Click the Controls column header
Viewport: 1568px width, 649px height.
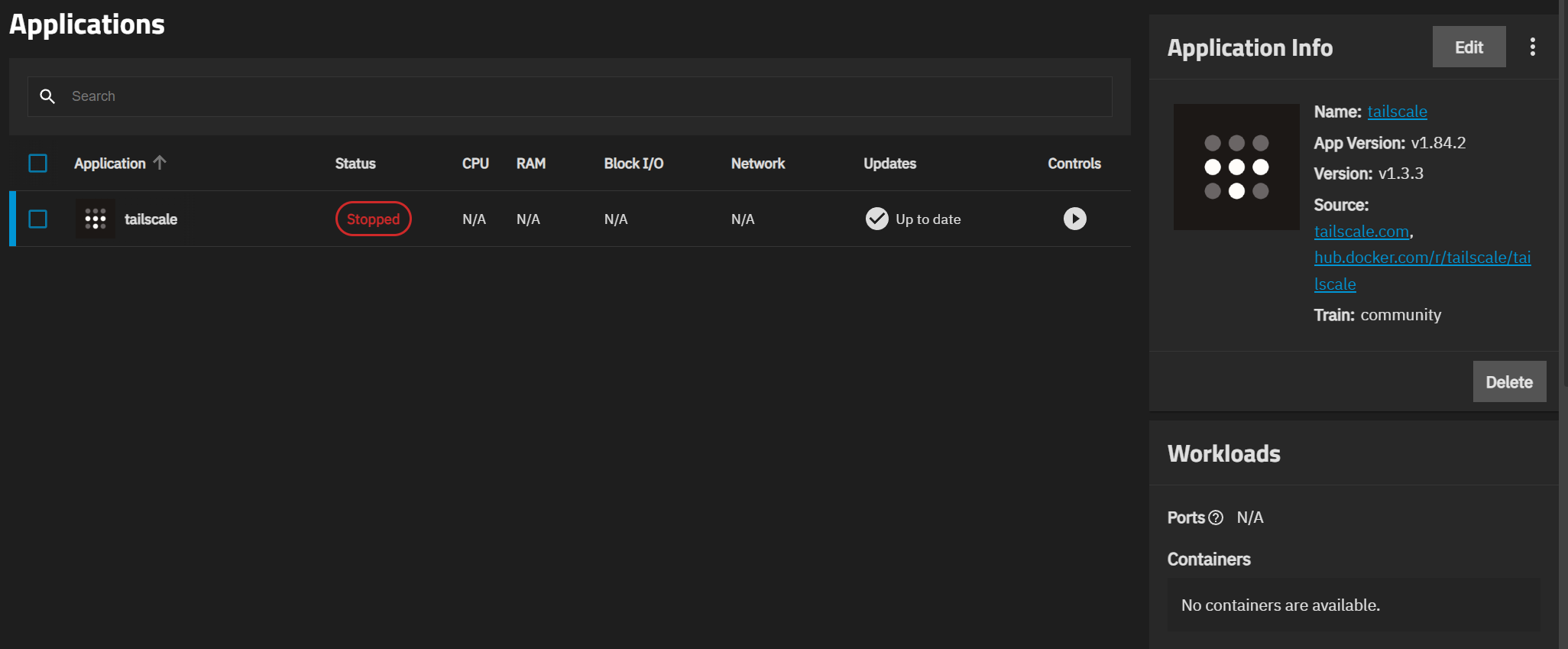(1074, 164)
